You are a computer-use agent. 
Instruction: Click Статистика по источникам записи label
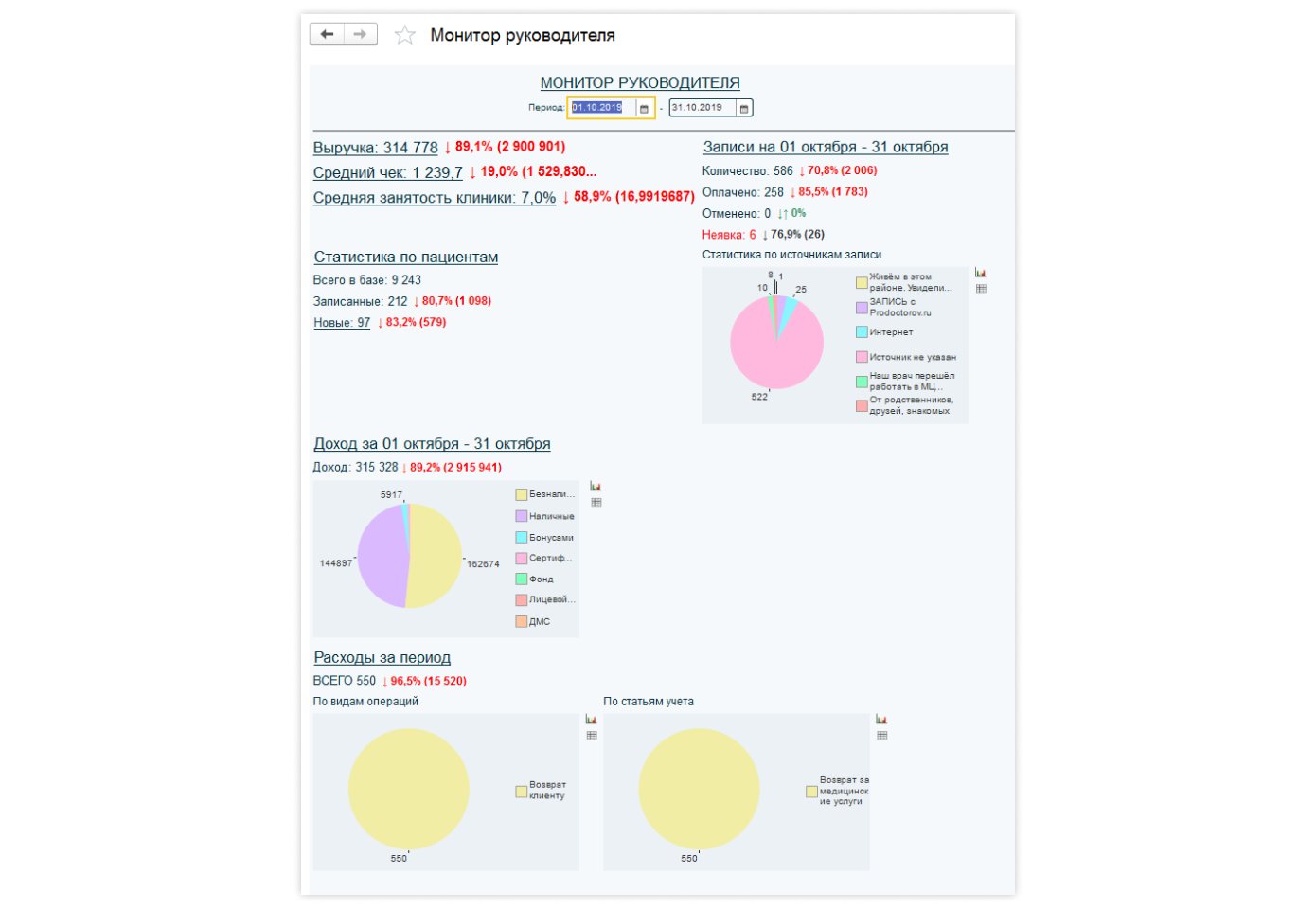791,255
